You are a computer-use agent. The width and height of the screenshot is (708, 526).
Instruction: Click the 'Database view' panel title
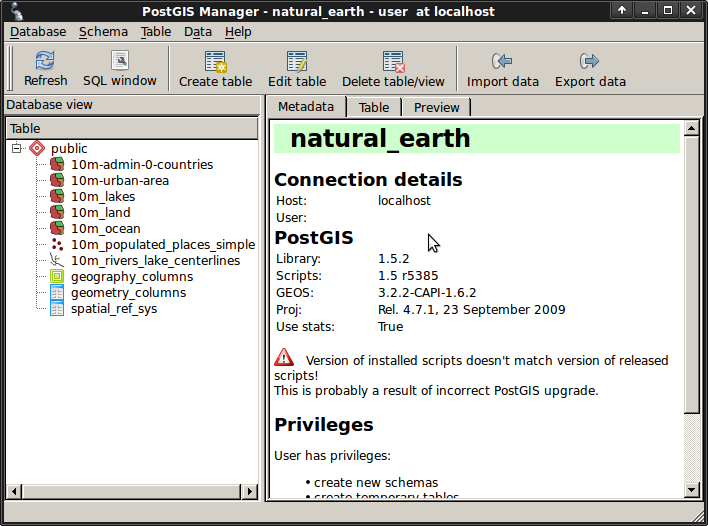pyautogui.click(x=49, y=105)
